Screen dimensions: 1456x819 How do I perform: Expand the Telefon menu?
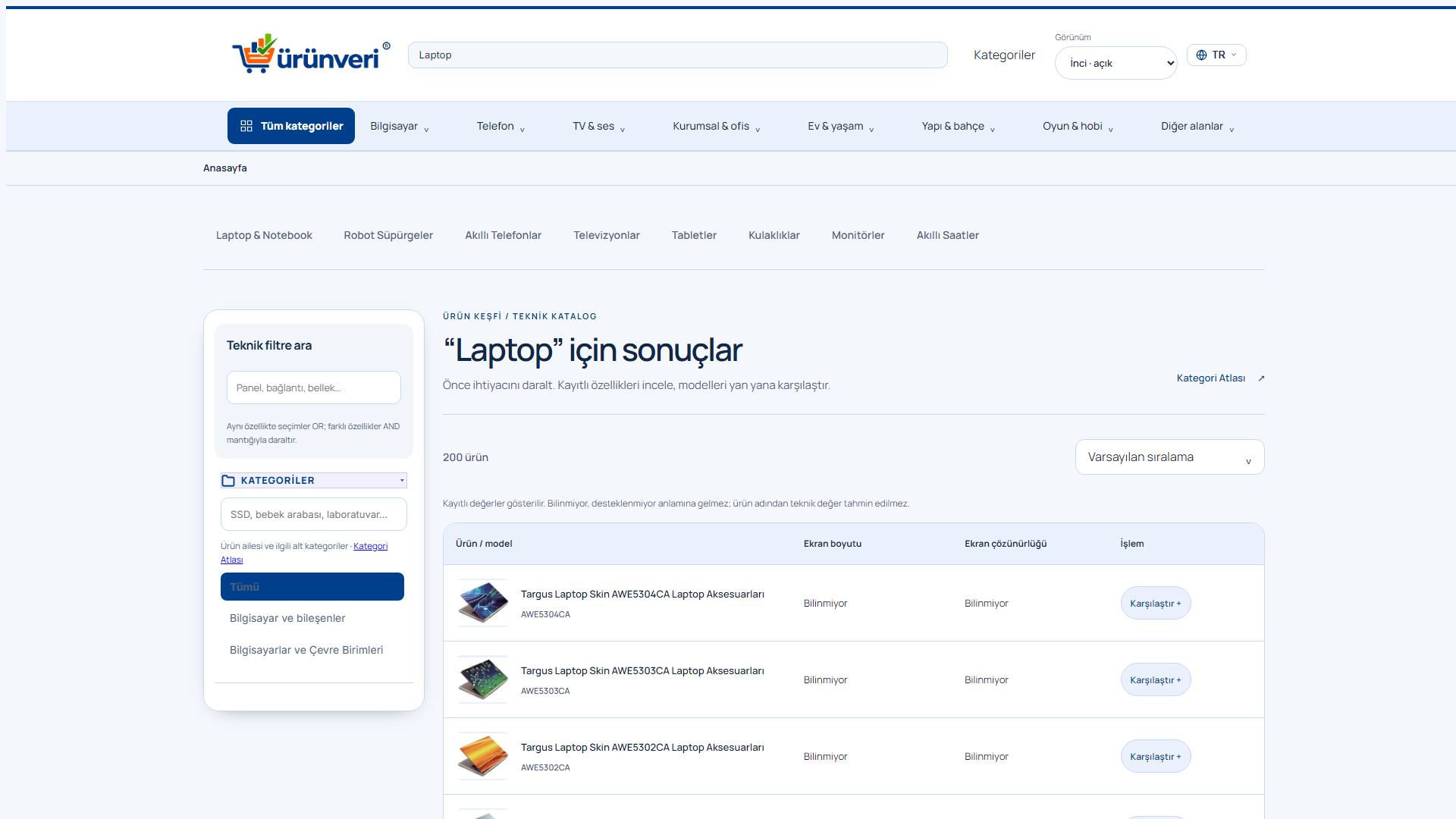501,127
